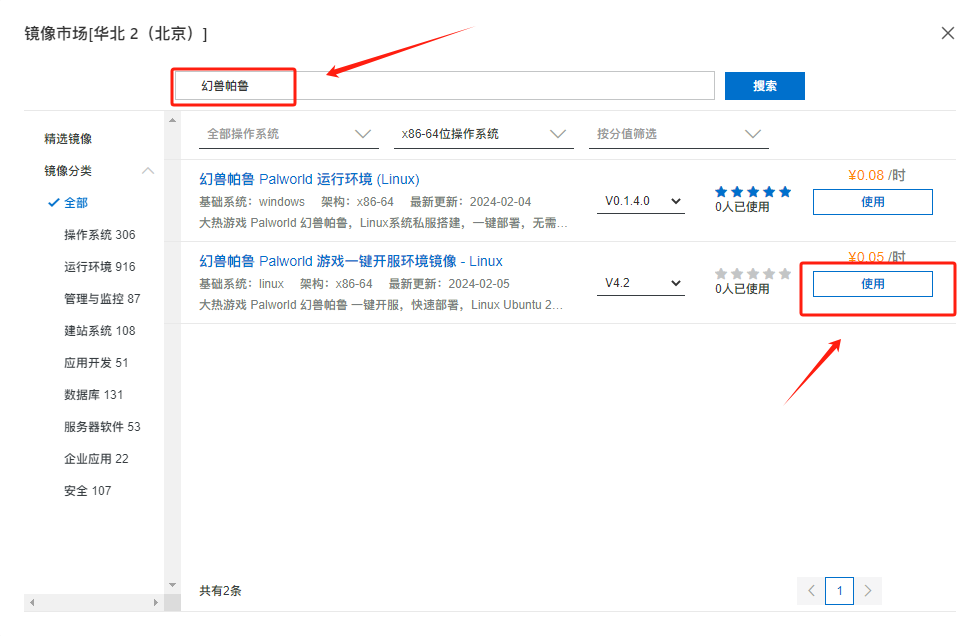Open the 全部操作系统 dropdown
This screenshot has height=636, width=975.
(289, 134)
